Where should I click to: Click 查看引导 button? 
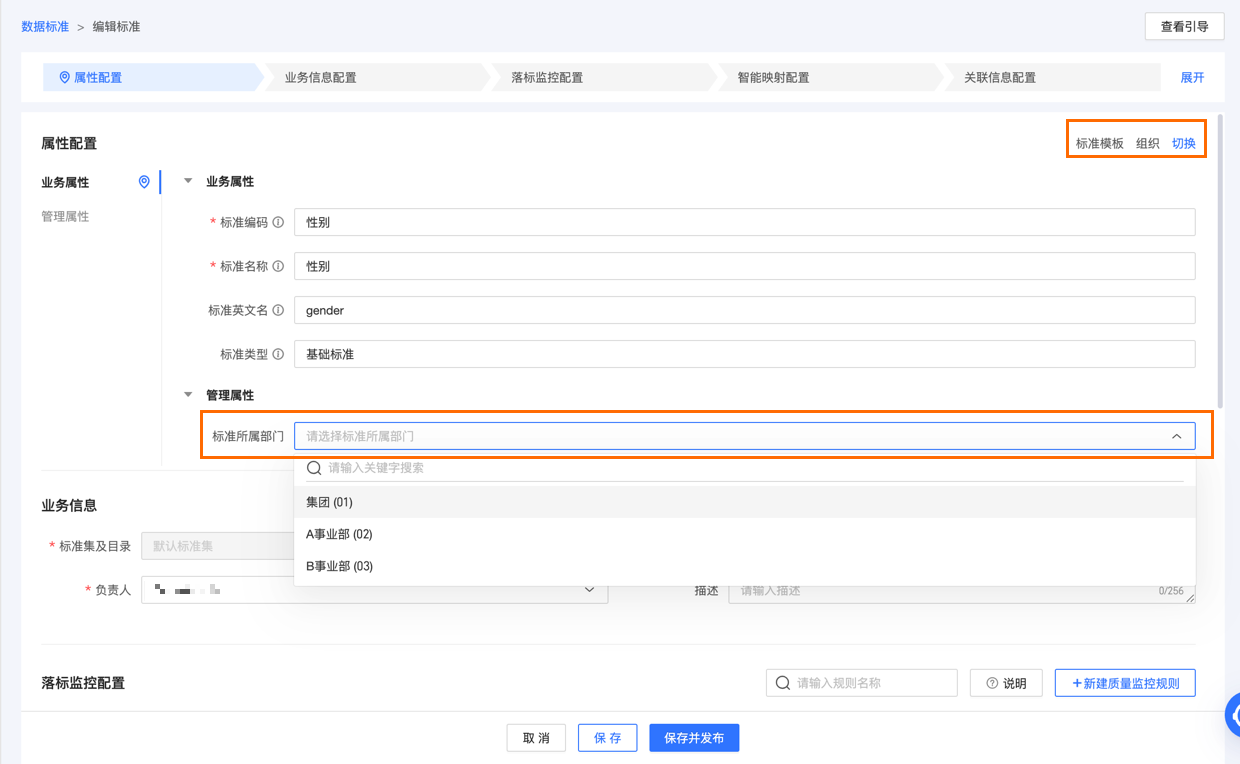pyautogui.click(x=1184, y=27)
